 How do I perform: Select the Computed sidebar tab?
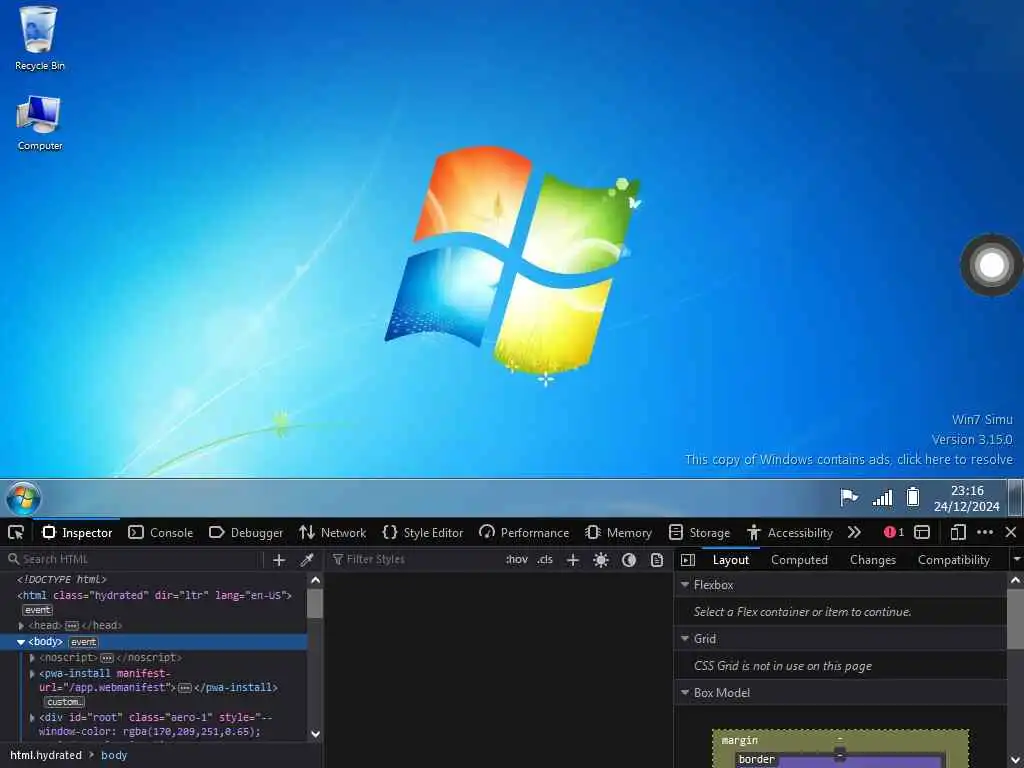799,560
